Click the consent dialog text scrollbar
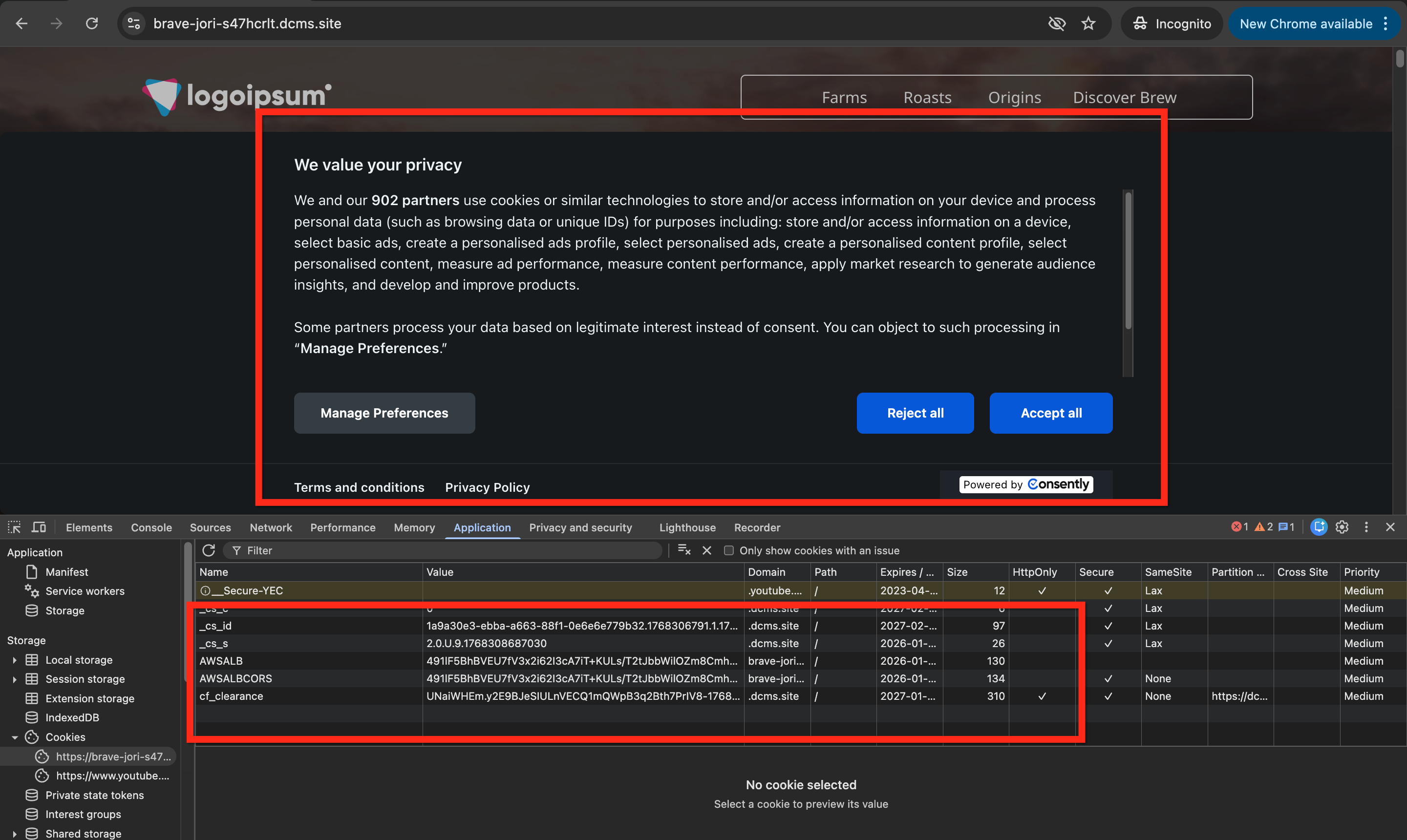This screenshot has width=1407, height=840. click(1128, 260)
